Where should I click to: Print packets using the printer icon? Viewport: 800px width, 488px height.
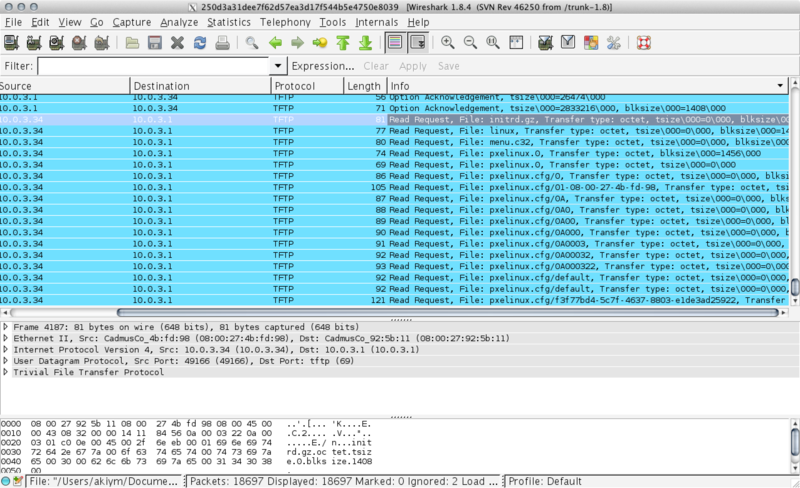pyautogui.click(x=222, y=43)
